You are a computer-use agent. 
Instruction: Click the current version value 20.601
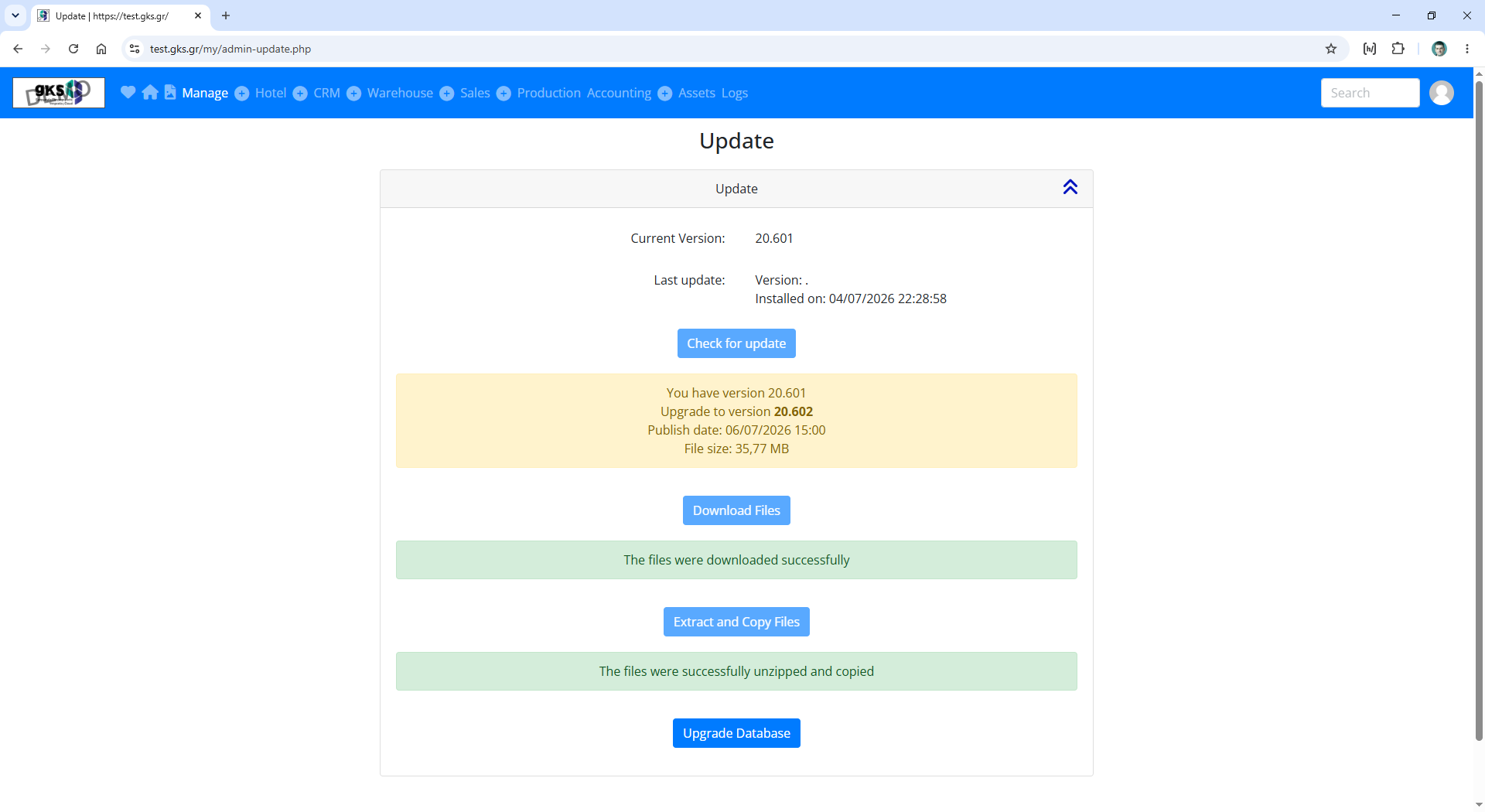click(x=774, y=238)
